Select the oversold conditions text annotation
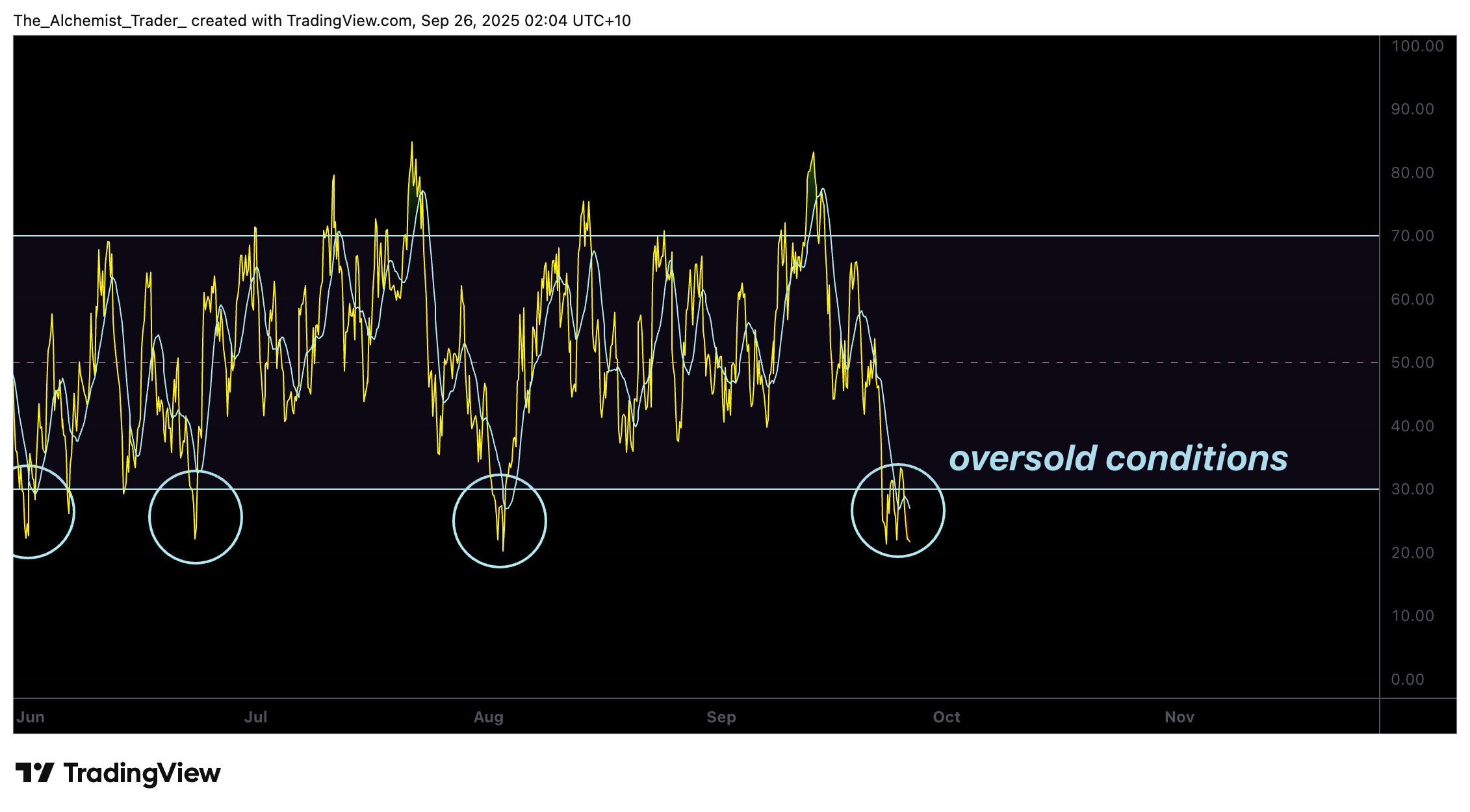This screenshot has height=812, width=1470. tap(1120, 458)
